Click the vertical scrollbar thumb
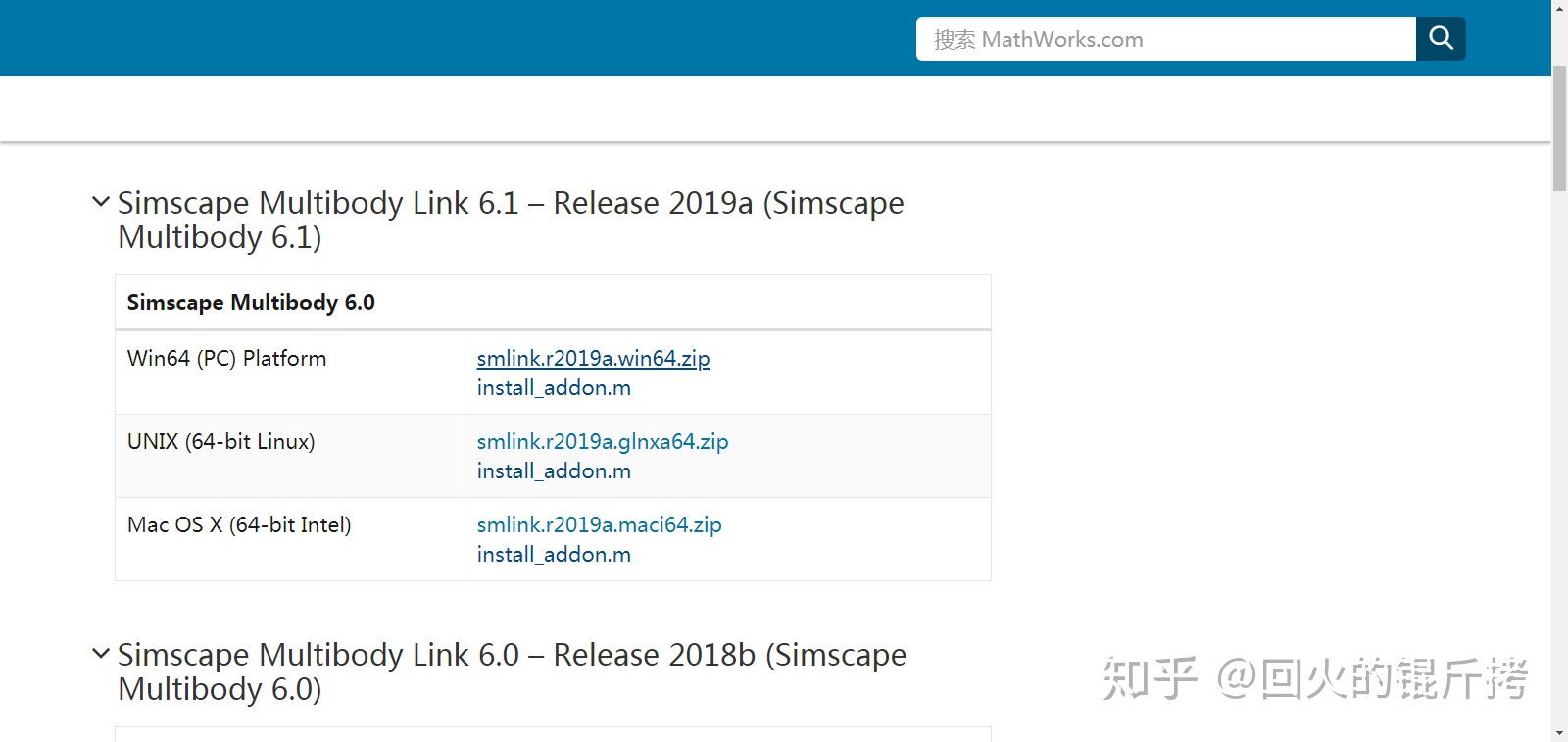Image resolution: width=1568 pixels, height=742 pixels. coord(1559,127)
